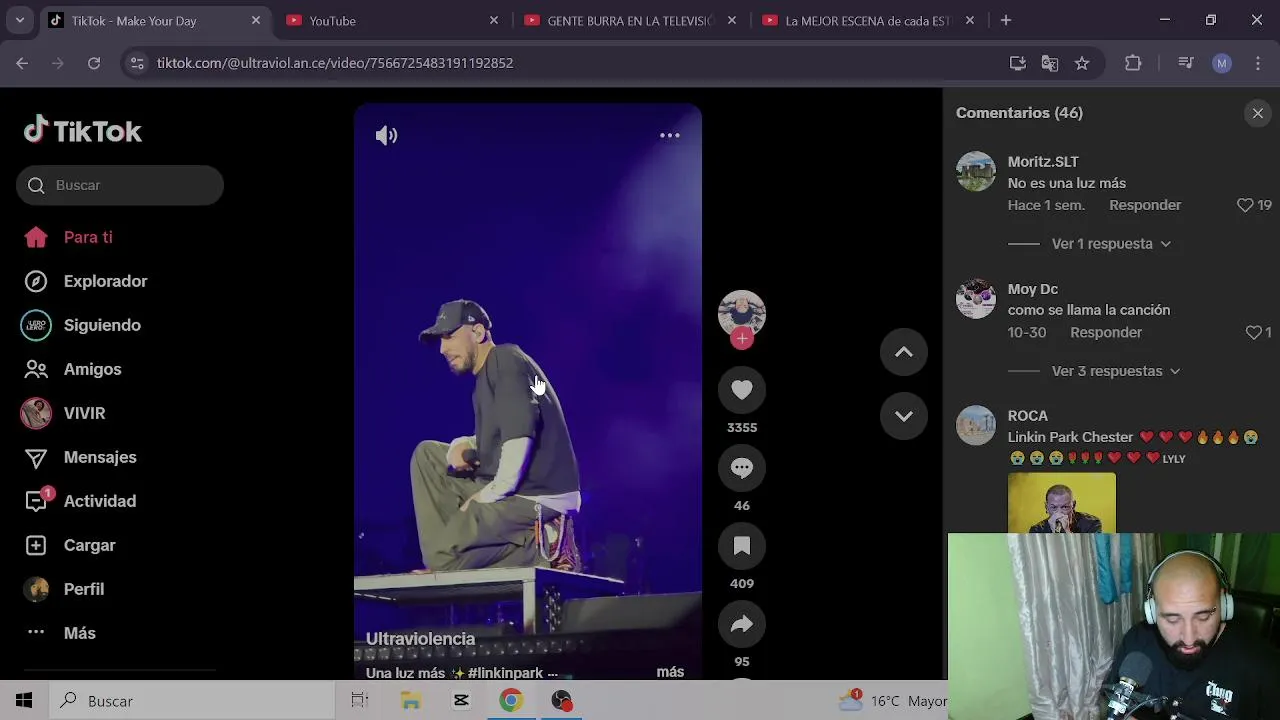Viewport: 1280px width, 720px height.
Task: Bookmark this page with star icon
Action: pyautogui.click(x=1082, y=63)
